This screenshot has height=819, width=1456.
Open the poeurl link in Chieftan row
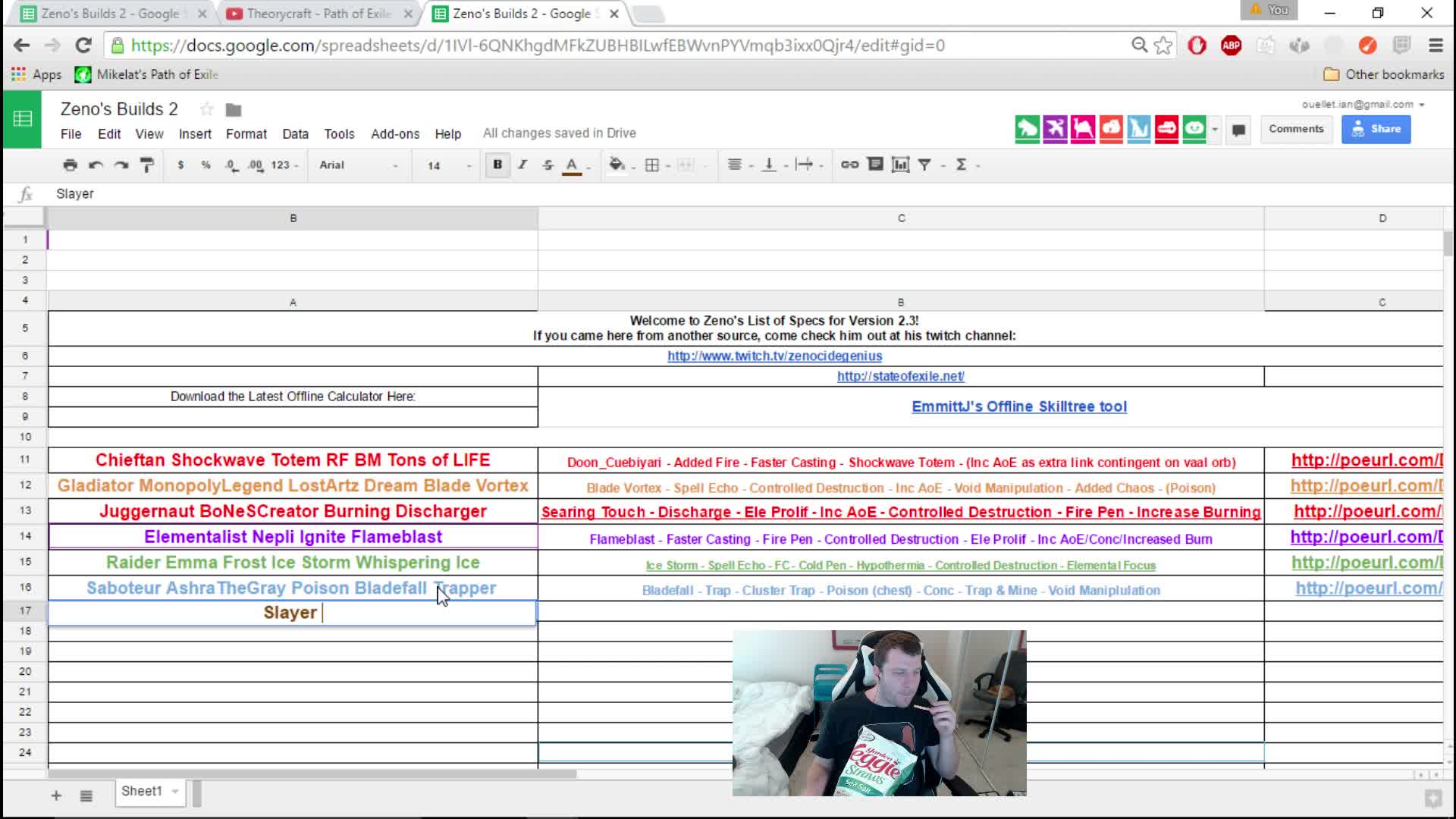point(1367,460)
